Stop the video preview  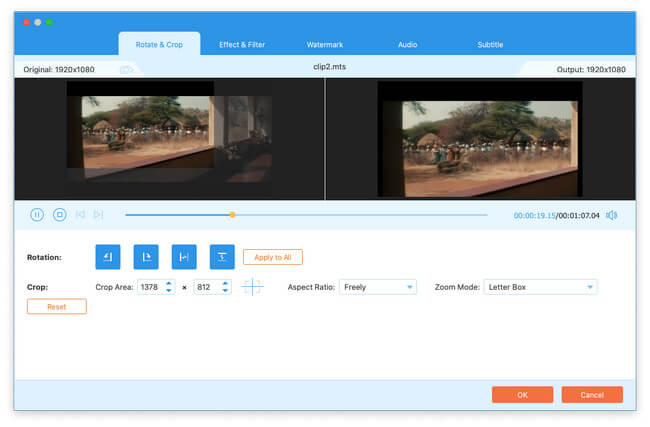click(x=59, y=214)
